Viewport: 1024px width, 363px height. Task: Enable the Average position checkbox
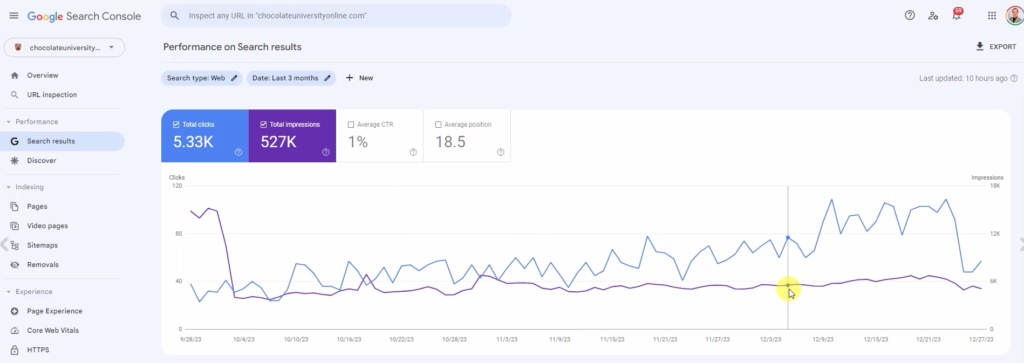(438, 125)
